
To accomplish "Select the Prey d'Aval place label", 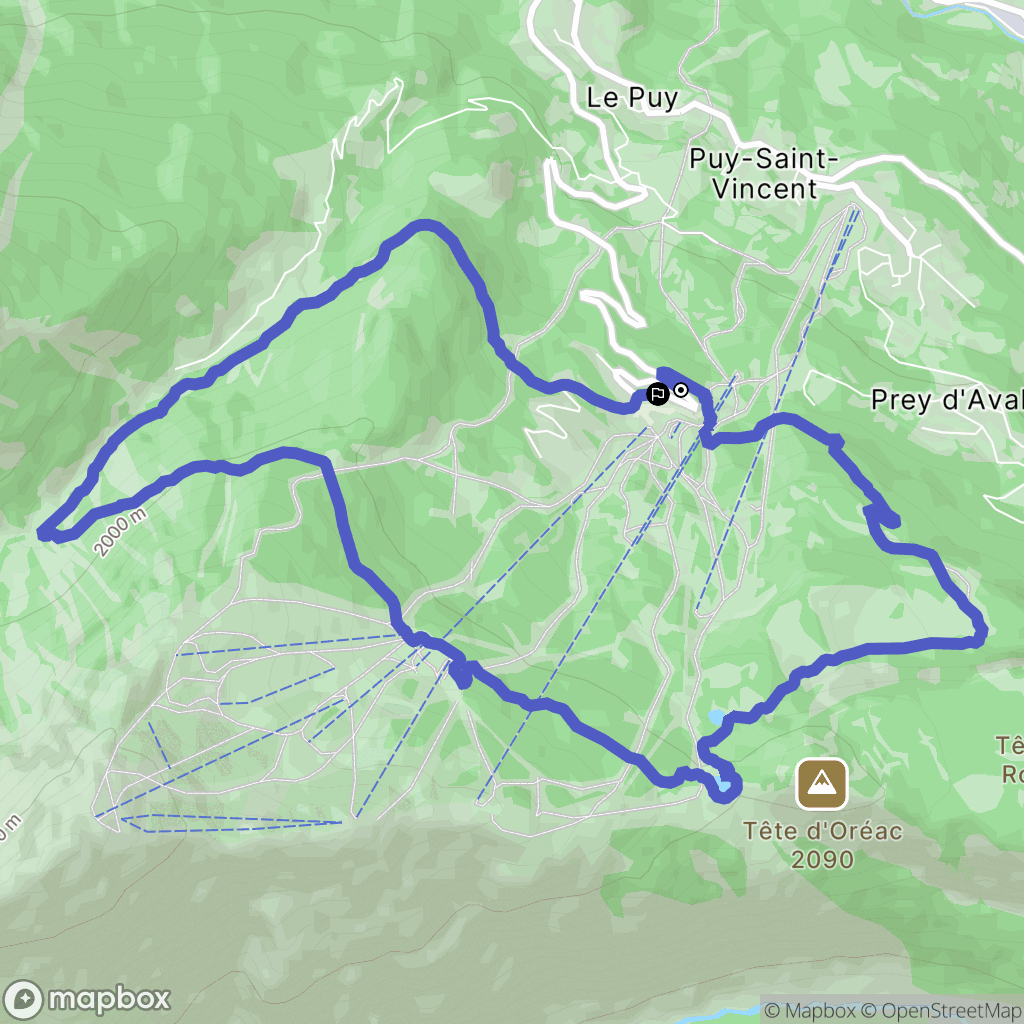I will click(x=947, y=400).
